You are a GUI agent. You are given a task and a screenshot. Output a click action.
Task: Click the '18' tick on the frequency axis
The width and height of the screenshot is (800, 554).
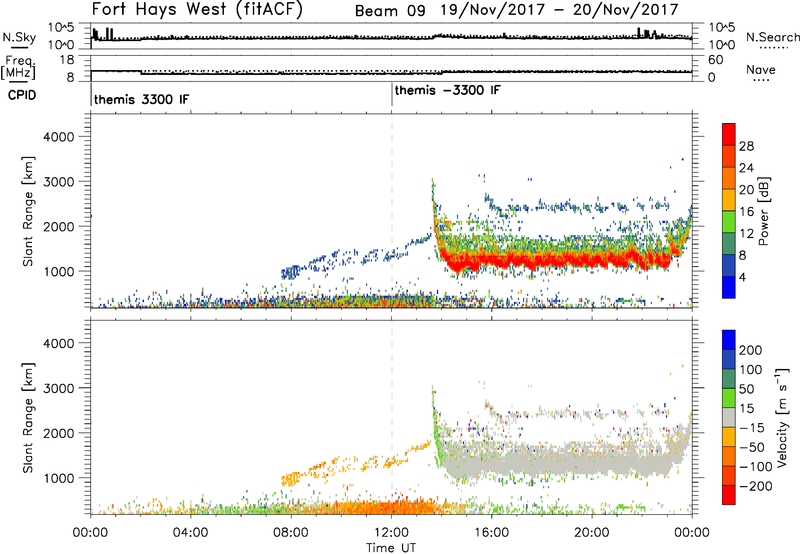[67, 60]
